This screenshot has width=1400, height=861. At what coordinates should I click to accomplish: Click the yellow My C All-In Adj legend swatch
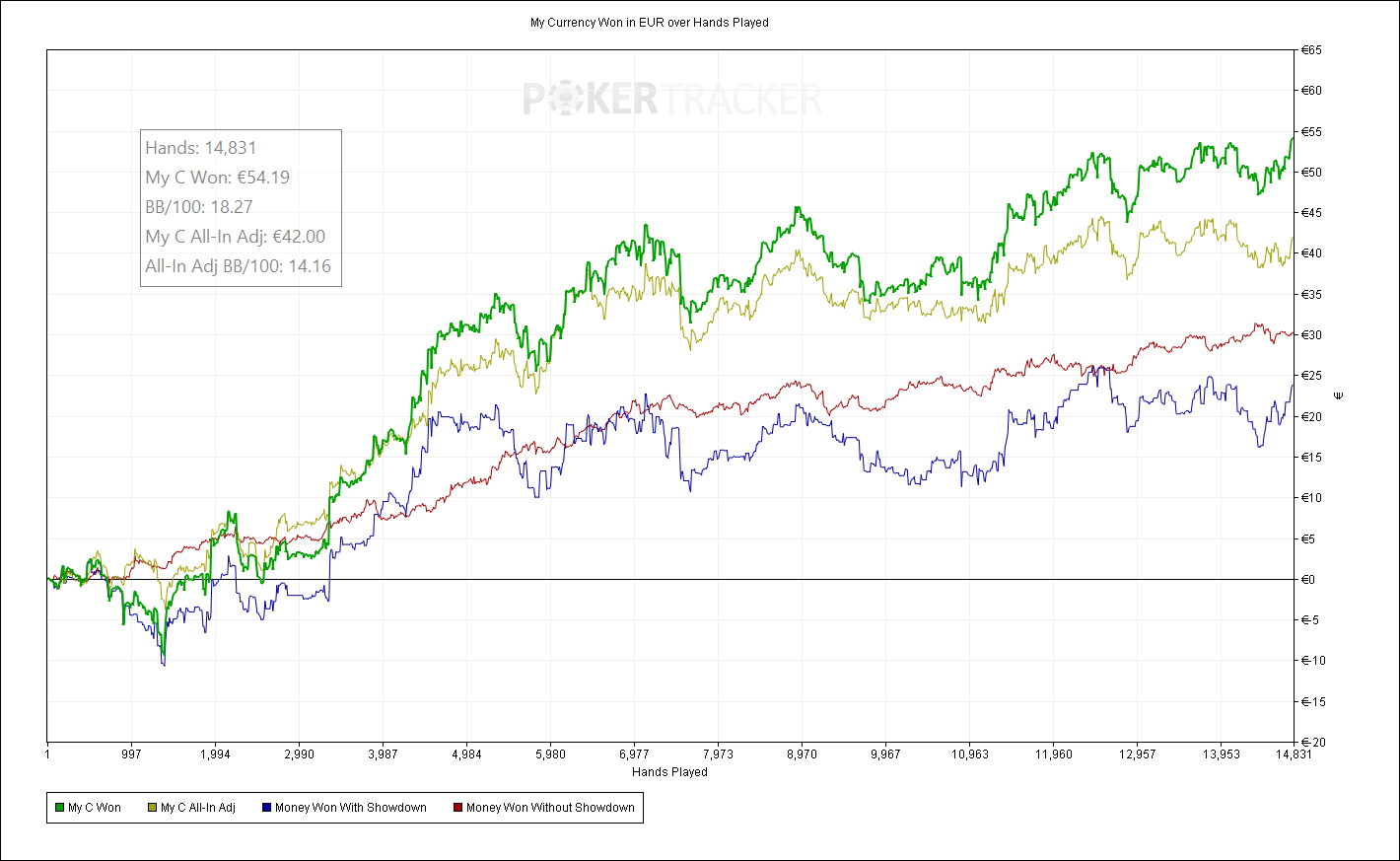(153, 808)
